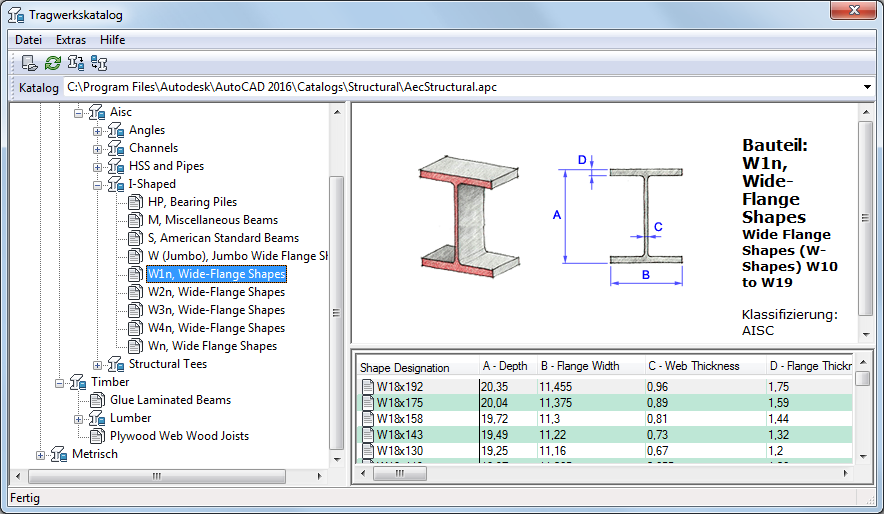Close the Tragwerkskatalog window

point(854,10)
